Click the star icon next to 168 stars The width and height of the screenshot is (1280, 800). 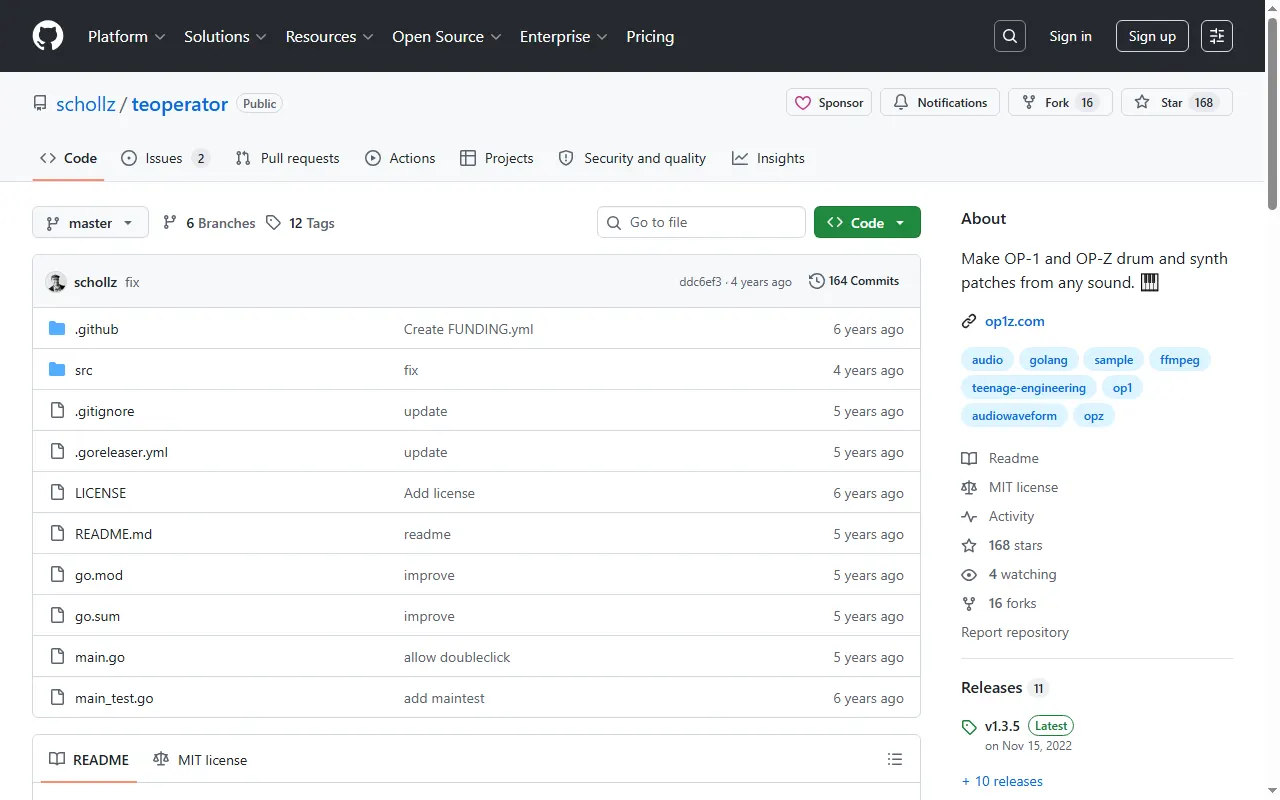969,545
